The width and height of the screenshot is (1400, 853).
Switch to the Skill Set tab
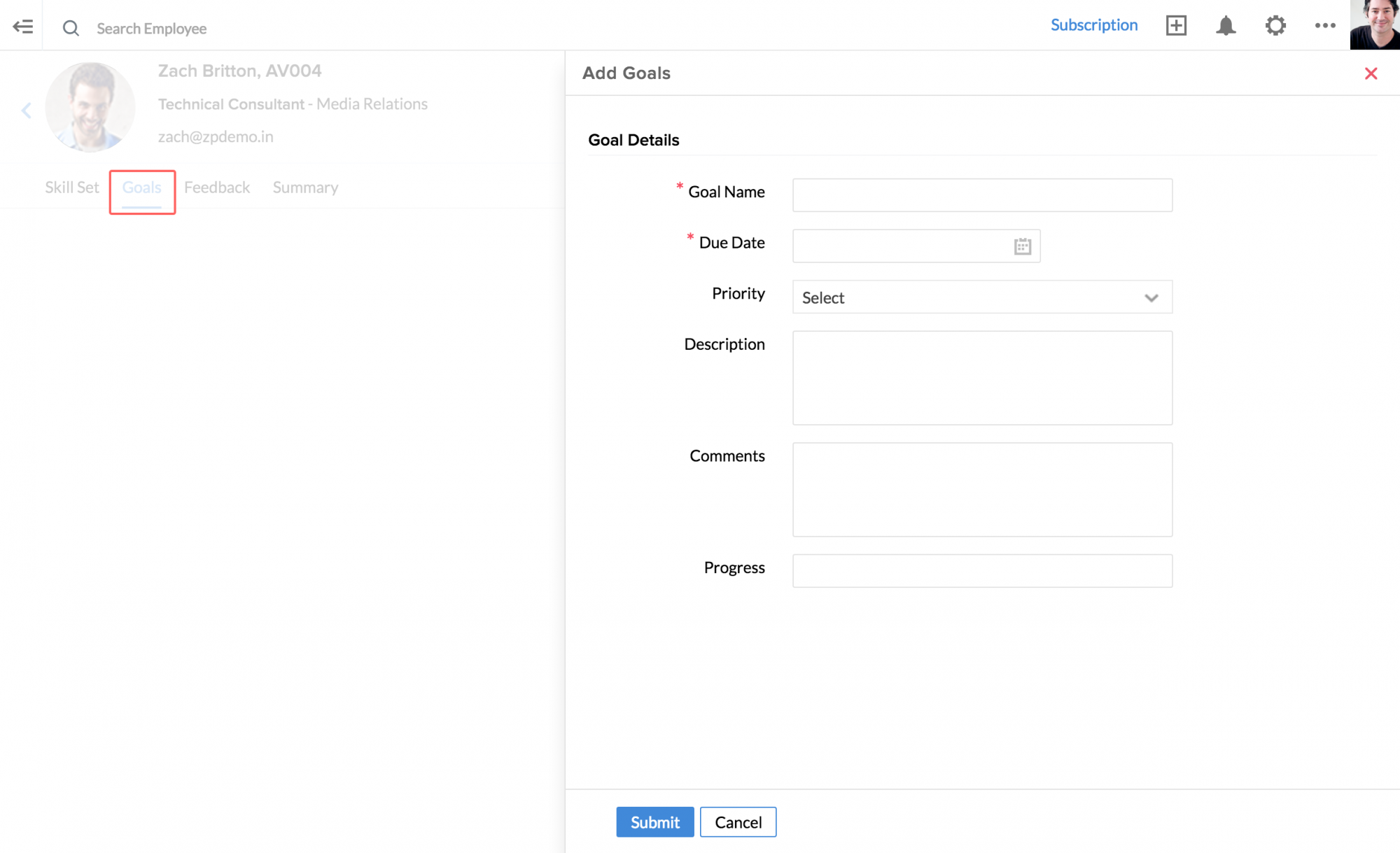[72, 188]
